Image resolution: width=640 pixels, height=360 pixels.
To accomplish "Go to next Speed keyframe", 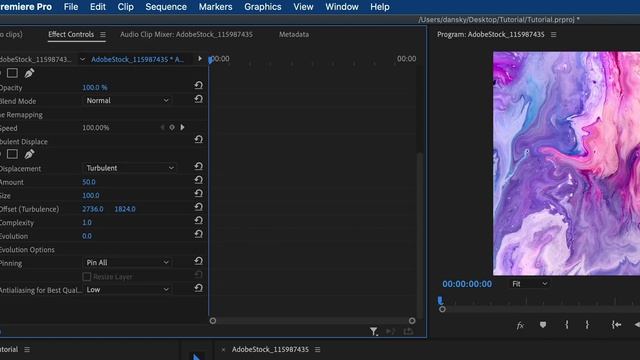I will [x=182, y=127].
